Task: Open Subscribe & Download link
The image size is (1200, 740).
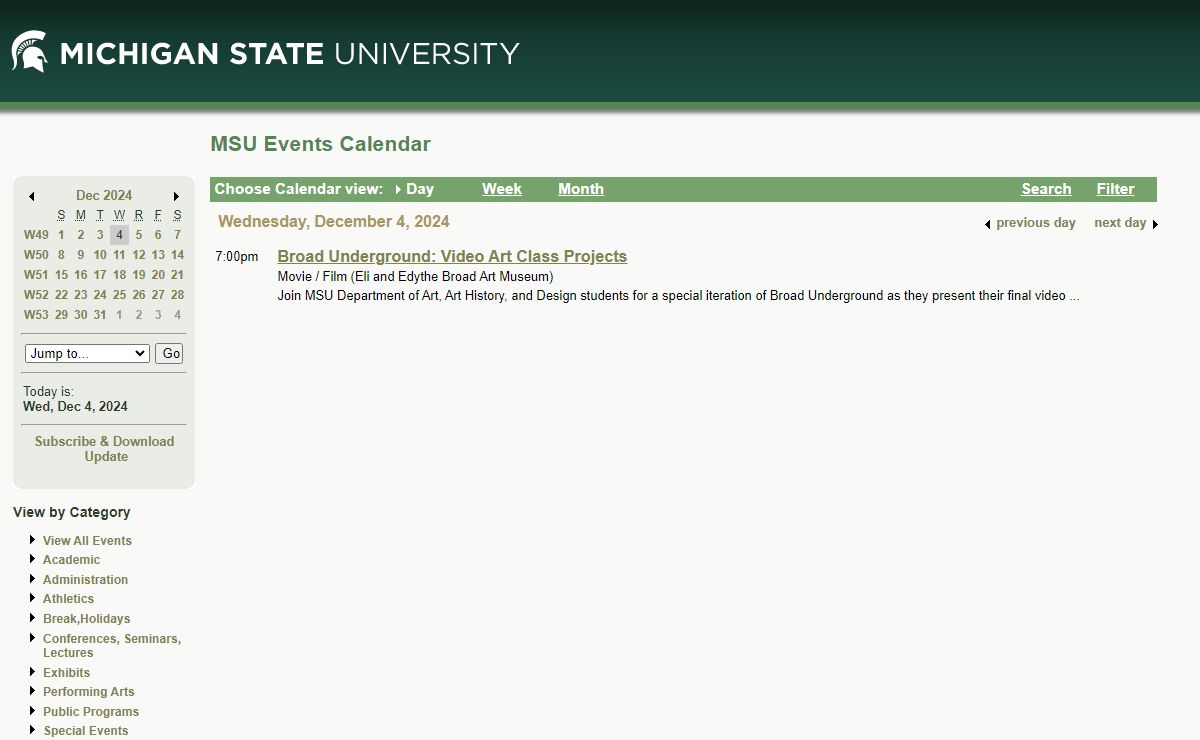Action: point(104,441)
